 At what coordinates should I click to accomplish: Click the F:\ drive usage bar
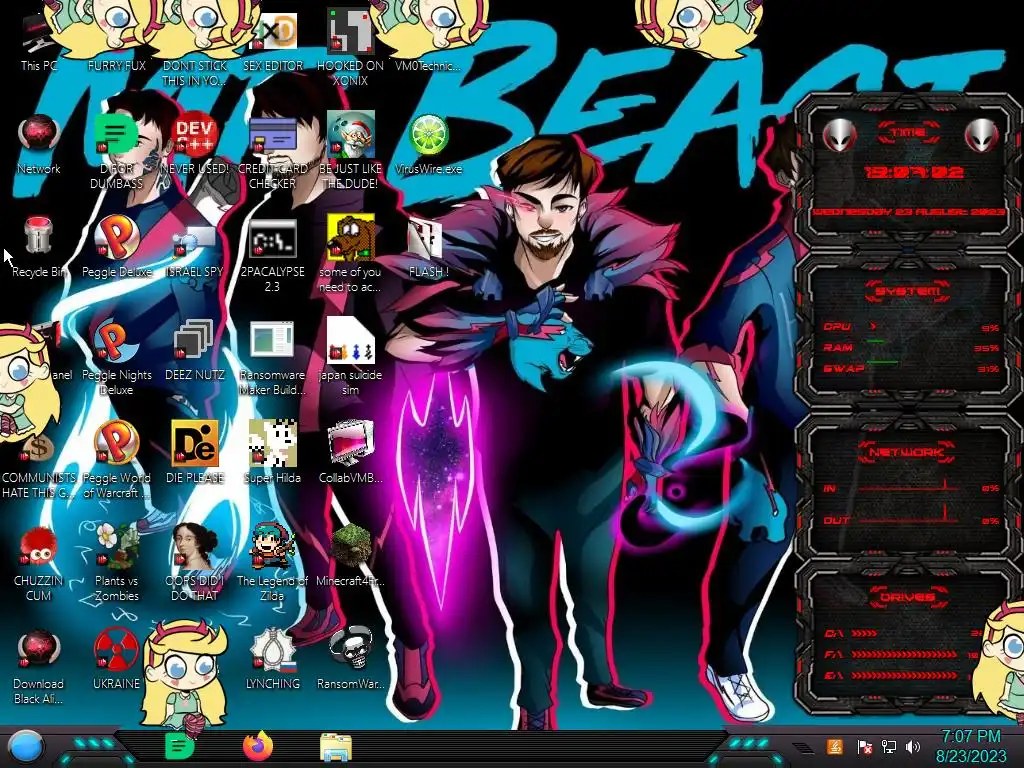[904, 654]
